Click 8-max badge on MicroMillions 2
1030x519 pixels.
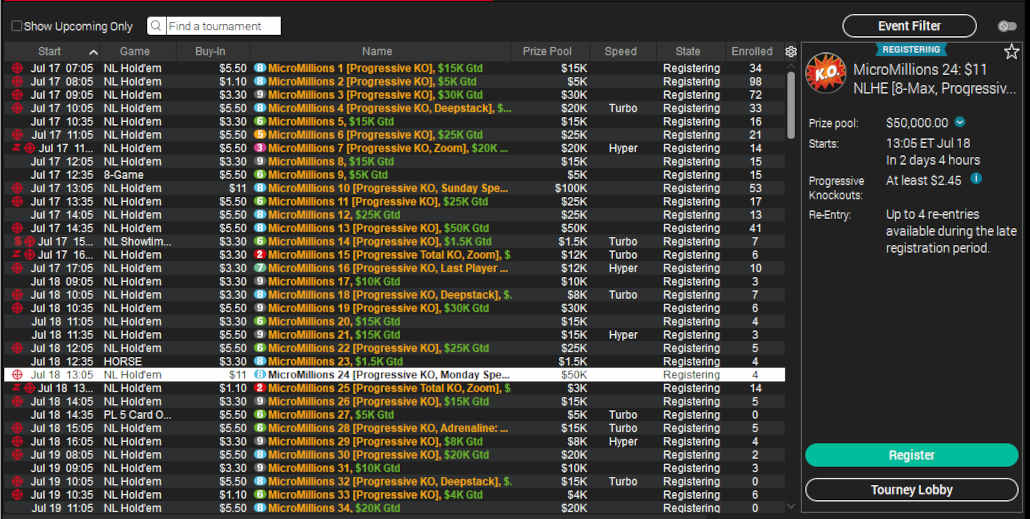click(260, 81)
